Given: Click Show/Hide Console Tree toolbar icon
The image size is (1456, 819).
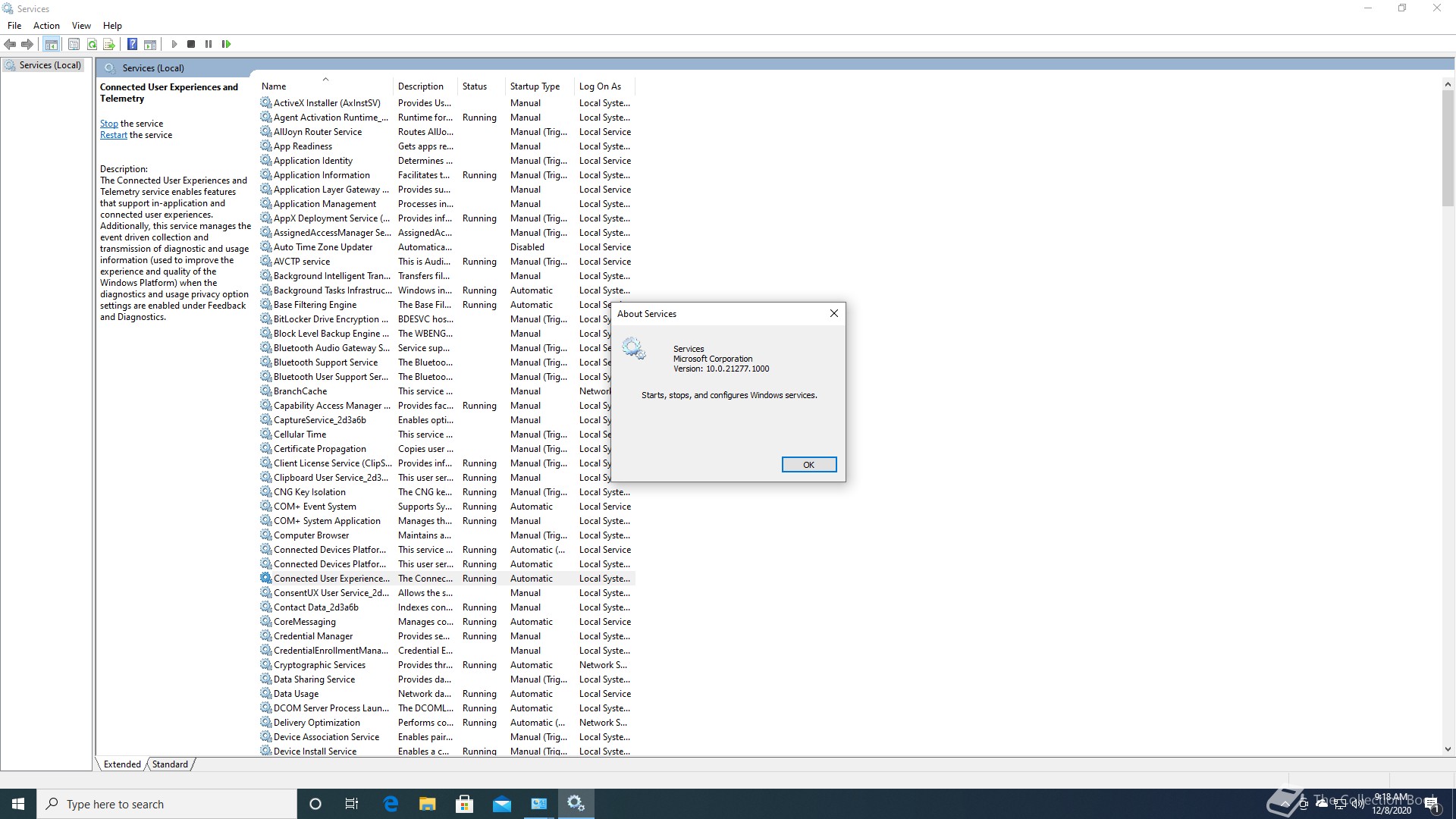Looking at the screenshot, I should coord(52,44).
